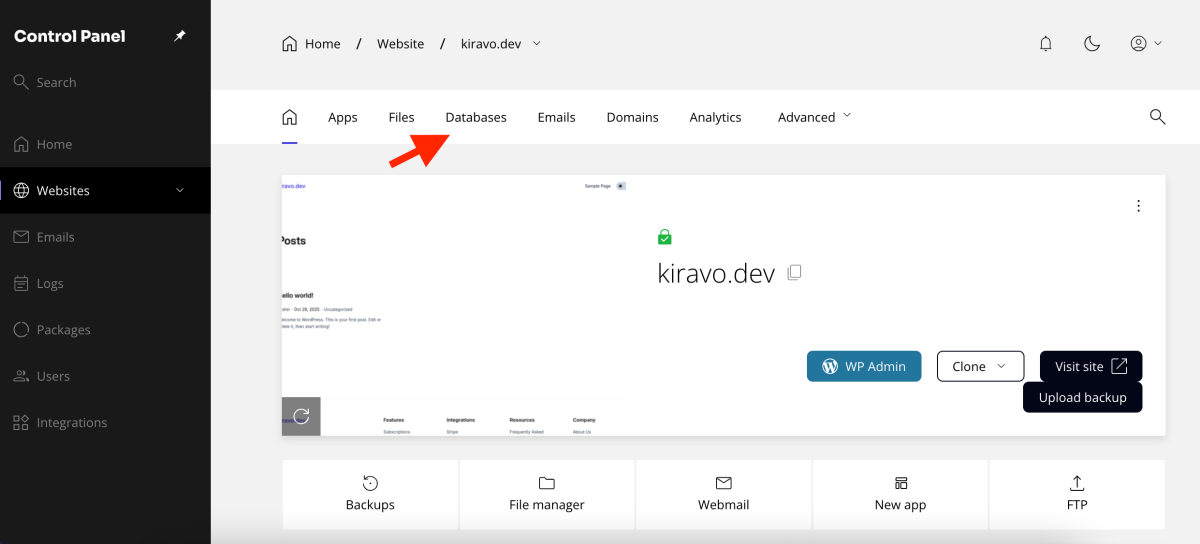Open the site overview home tab
The image size is (1200, 544).
[x=289, y=117]
